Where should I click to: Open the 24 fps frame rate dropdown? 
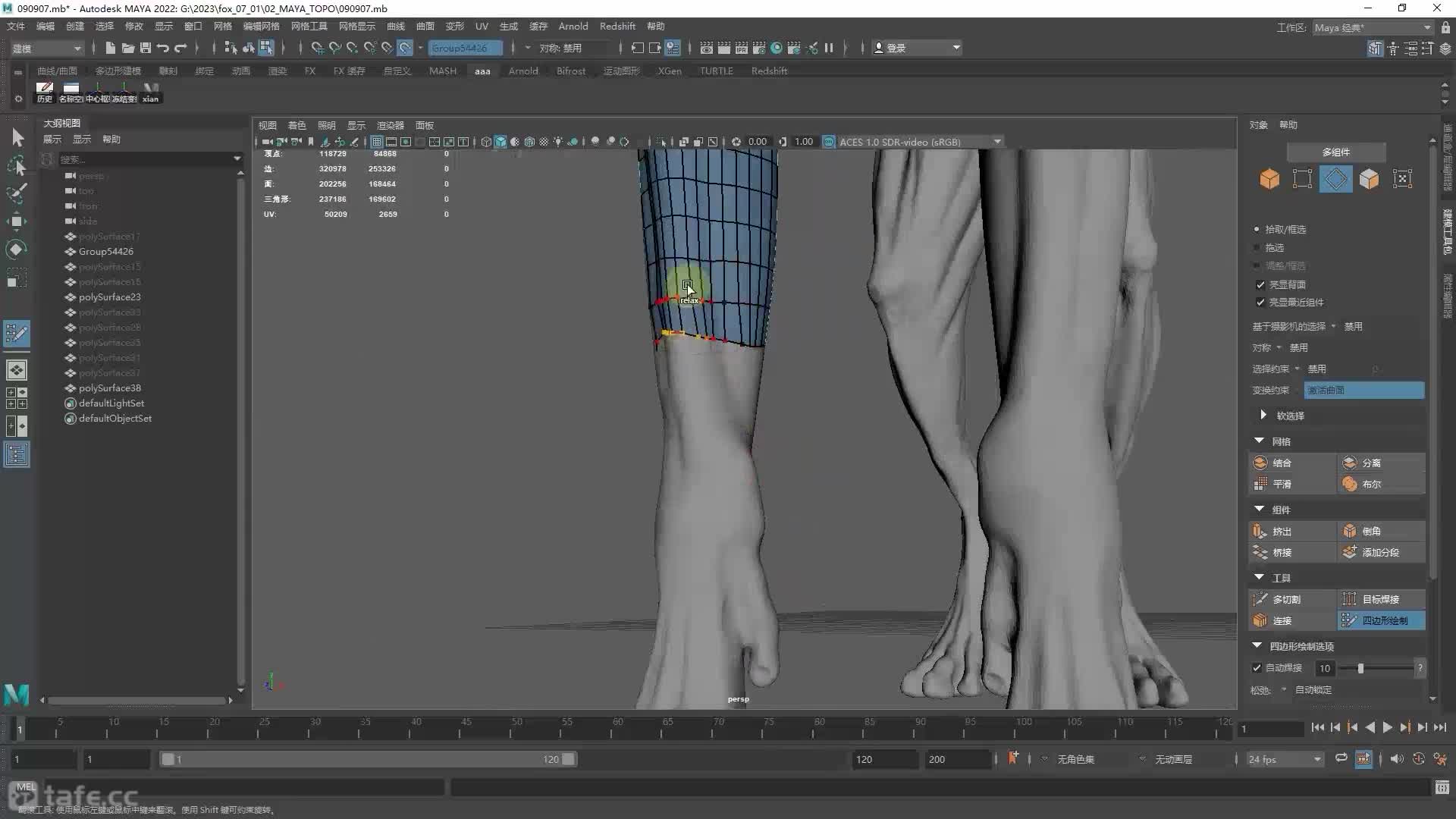pyautogui.click(x=1285, y=759)
